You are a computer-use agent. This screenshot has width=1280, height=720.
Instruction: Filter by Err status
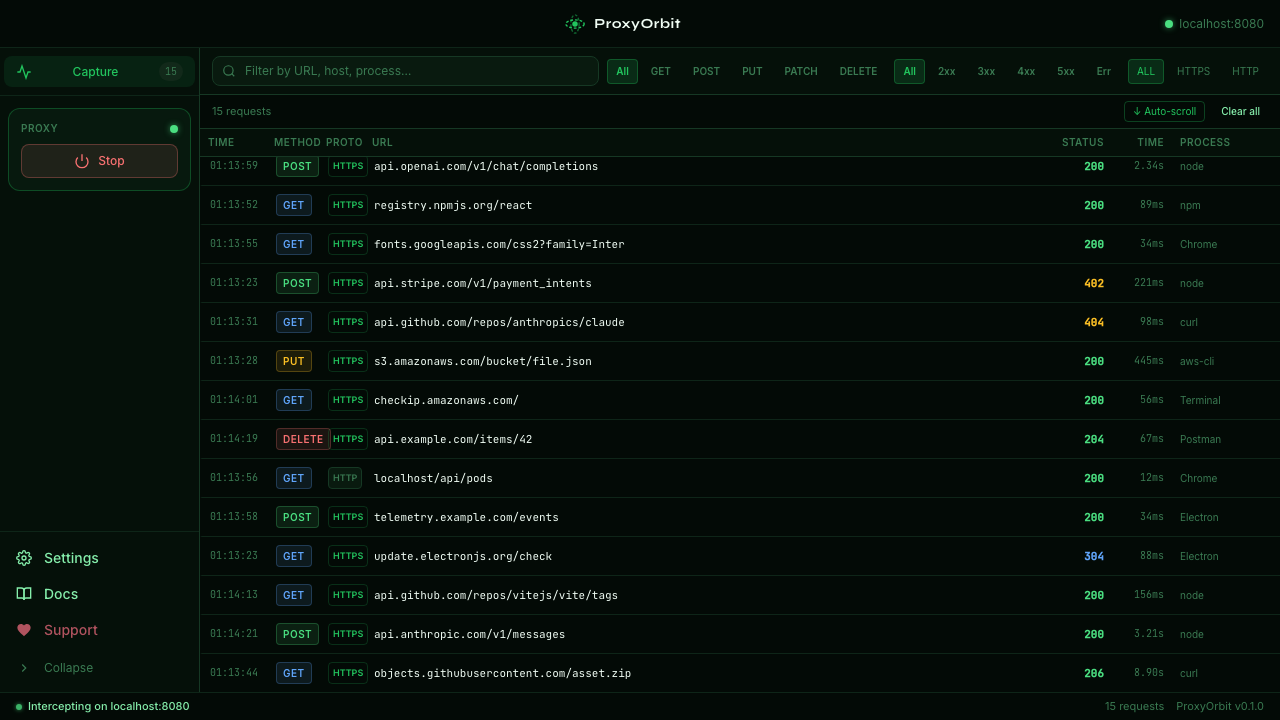(x=1104, y=71)
